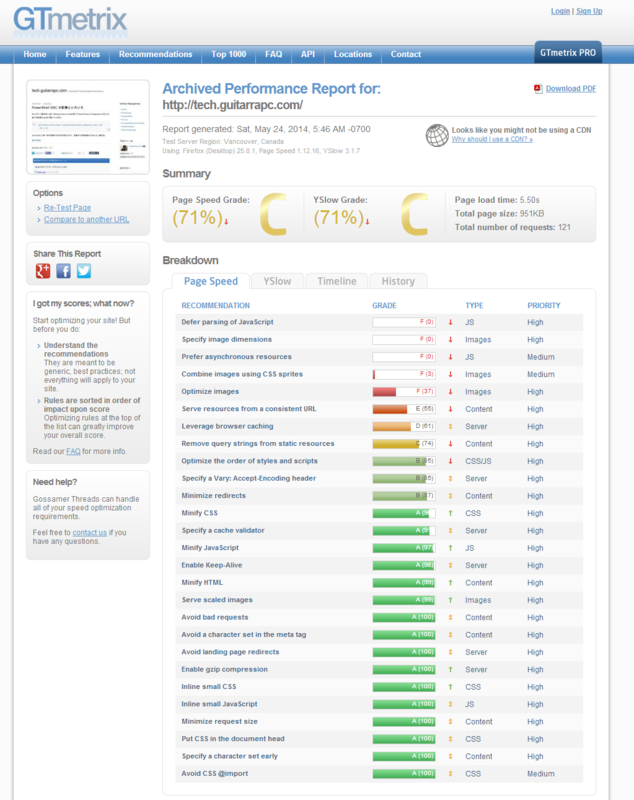Viewport: 634px width, 800px height.
Task: Click the E (55) grade bar for consistent URL
Action: pos(404,409)
